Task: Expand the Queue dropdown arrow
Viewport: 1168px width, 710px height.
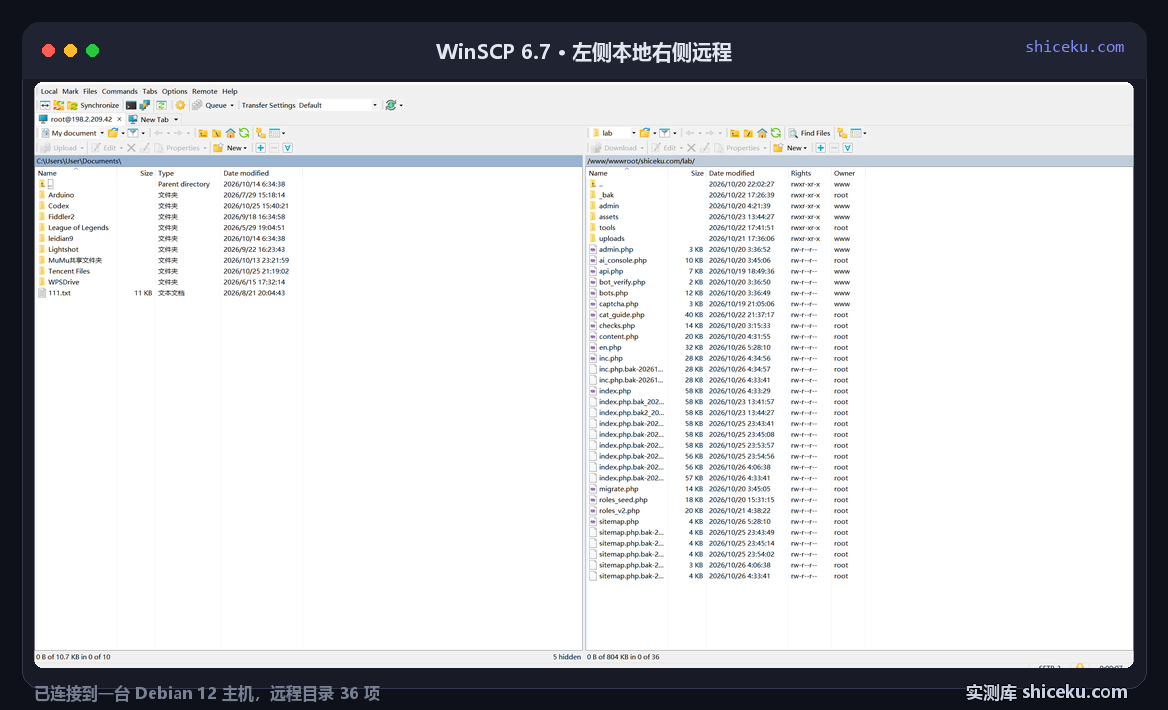Action: click(x=232, y=105)
